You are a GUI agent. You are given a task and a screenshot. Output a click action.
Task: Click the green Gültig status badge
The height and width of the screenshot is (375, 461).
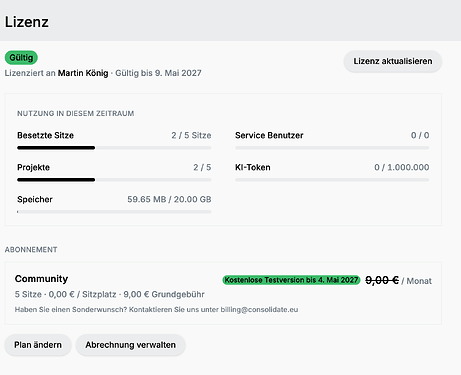(21, 58)
